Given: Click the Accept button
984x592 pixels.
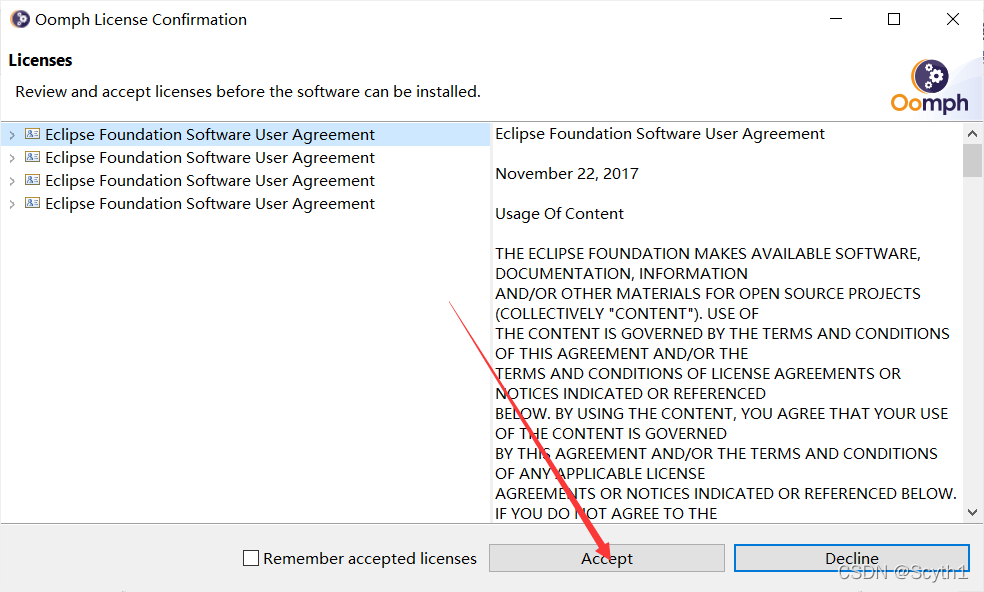Looking at the screenshot, I should (x=606, y=558).
